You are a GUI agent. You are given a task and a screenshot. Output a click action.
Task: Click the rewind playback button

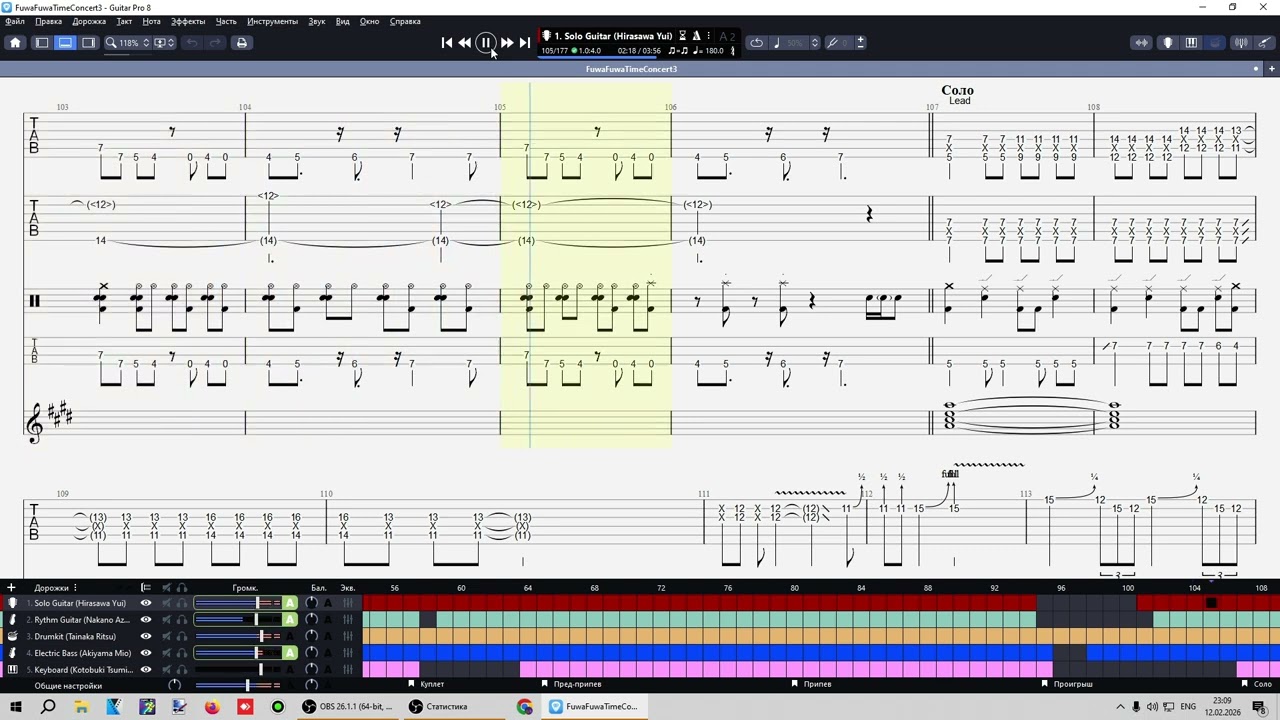click(465, 42)
